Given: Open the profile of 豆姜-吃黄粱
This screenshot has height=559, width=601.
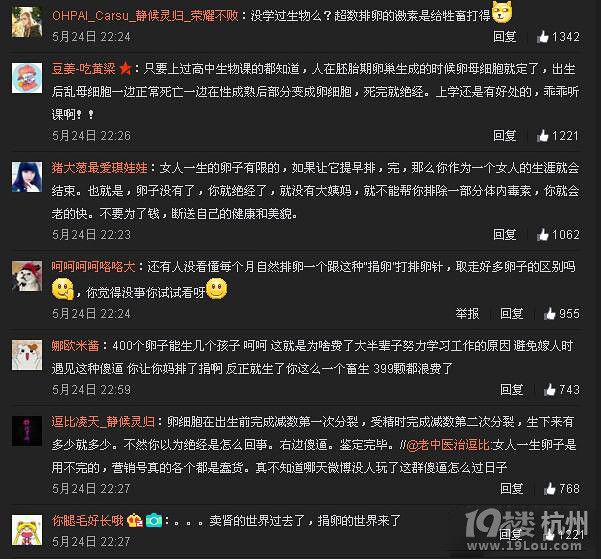Looking at the screenshot, I should coord(84,69).
